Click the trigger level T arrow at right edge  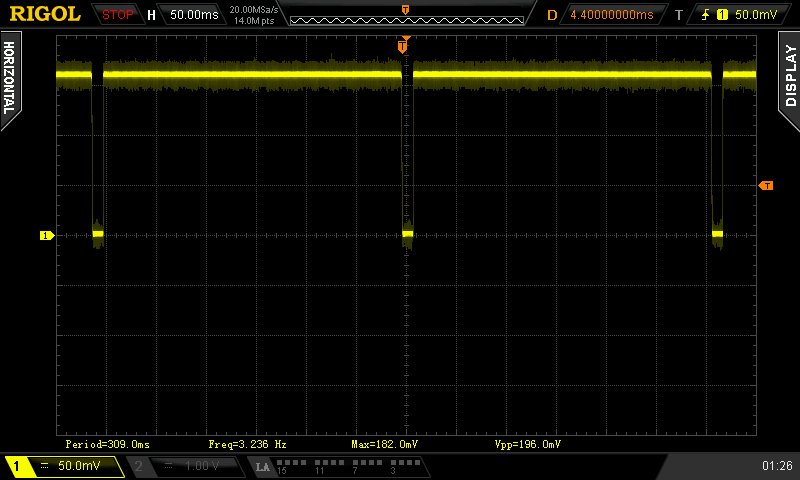pyautogui.click(x=766, y=186)
